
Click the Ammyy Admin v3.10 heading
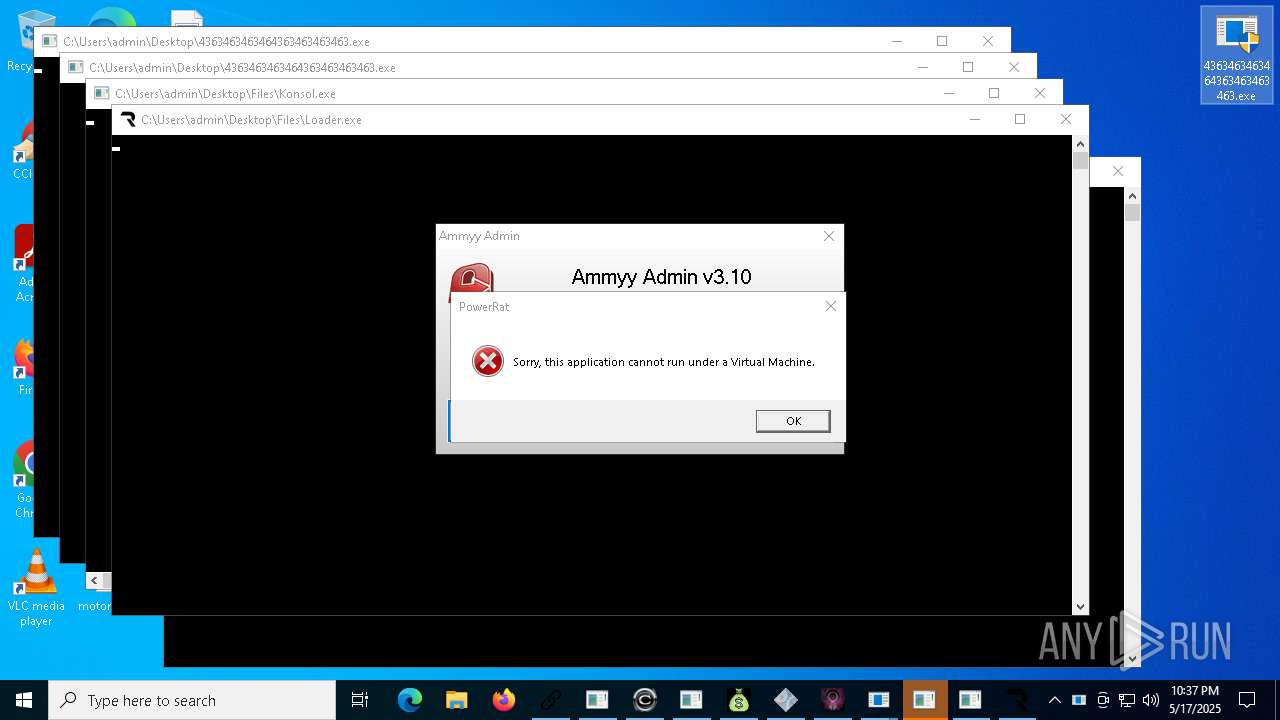click(661, 277)
